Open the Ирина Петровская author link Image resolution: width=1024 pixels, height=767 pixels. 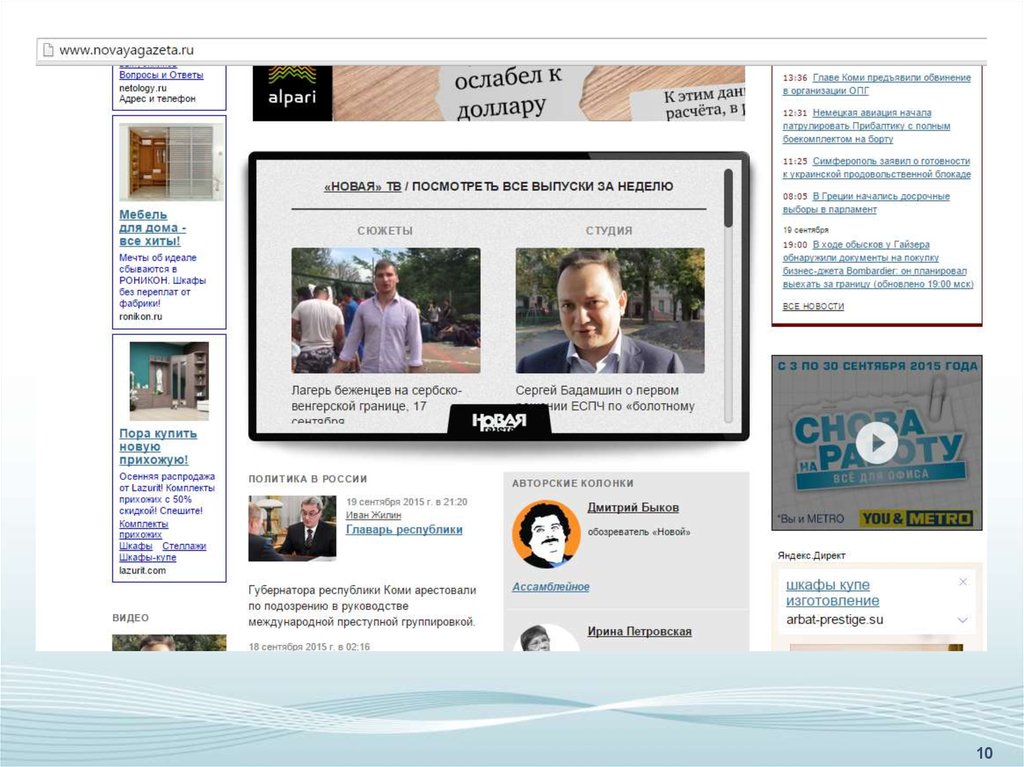[x=639, y=632]
